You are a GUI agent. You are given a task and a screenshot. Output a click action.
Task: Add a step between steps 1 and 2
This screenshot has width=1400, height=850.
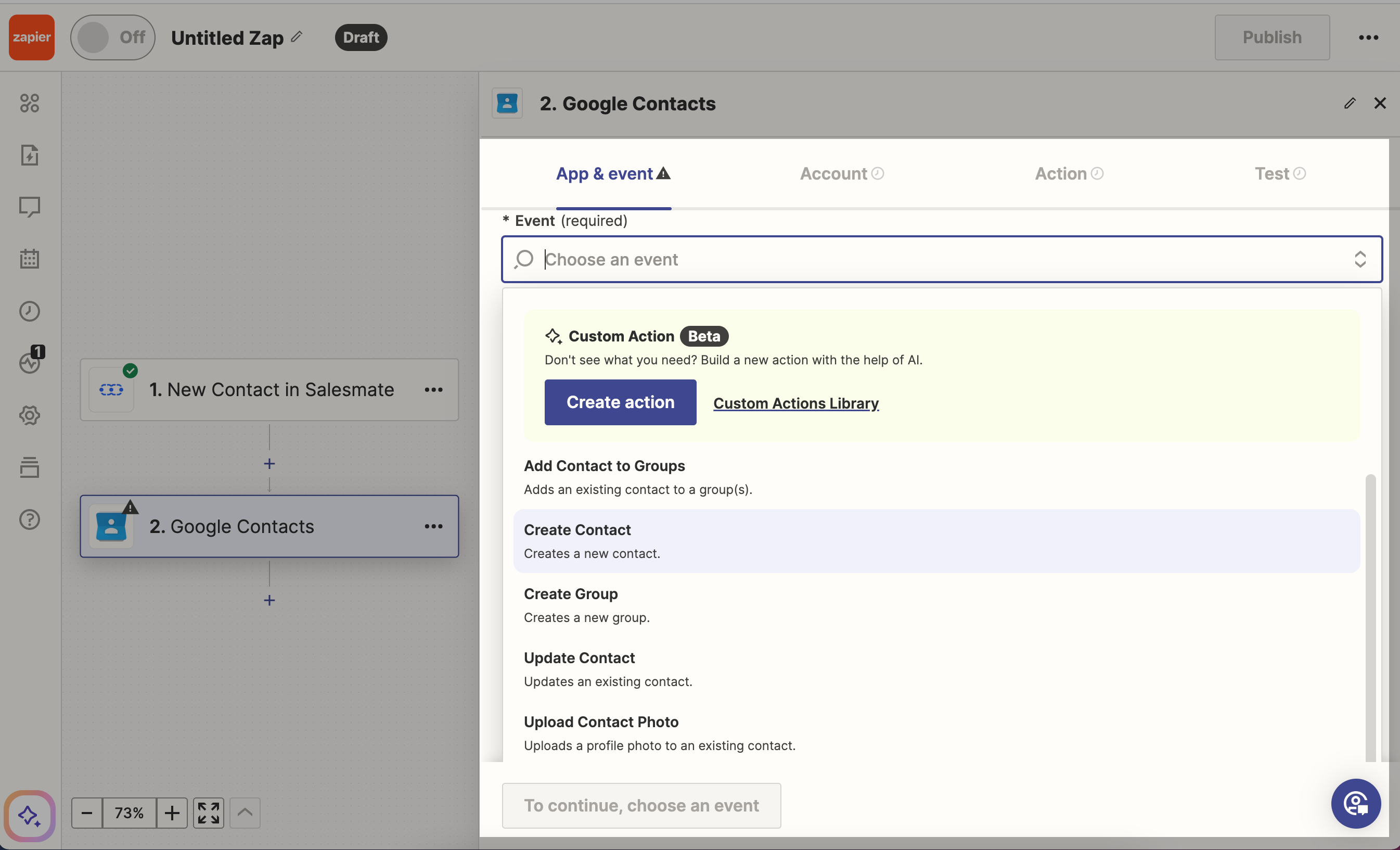[269, 463]
